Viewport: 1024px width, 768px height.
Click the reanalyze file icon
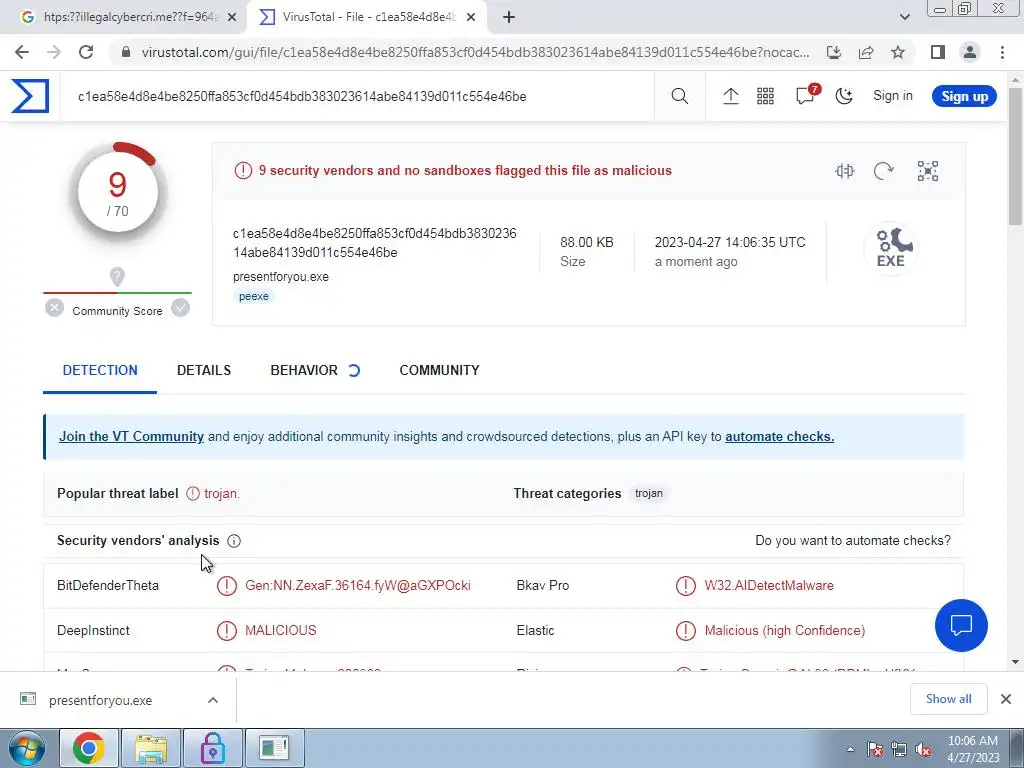tap(884, 171)
